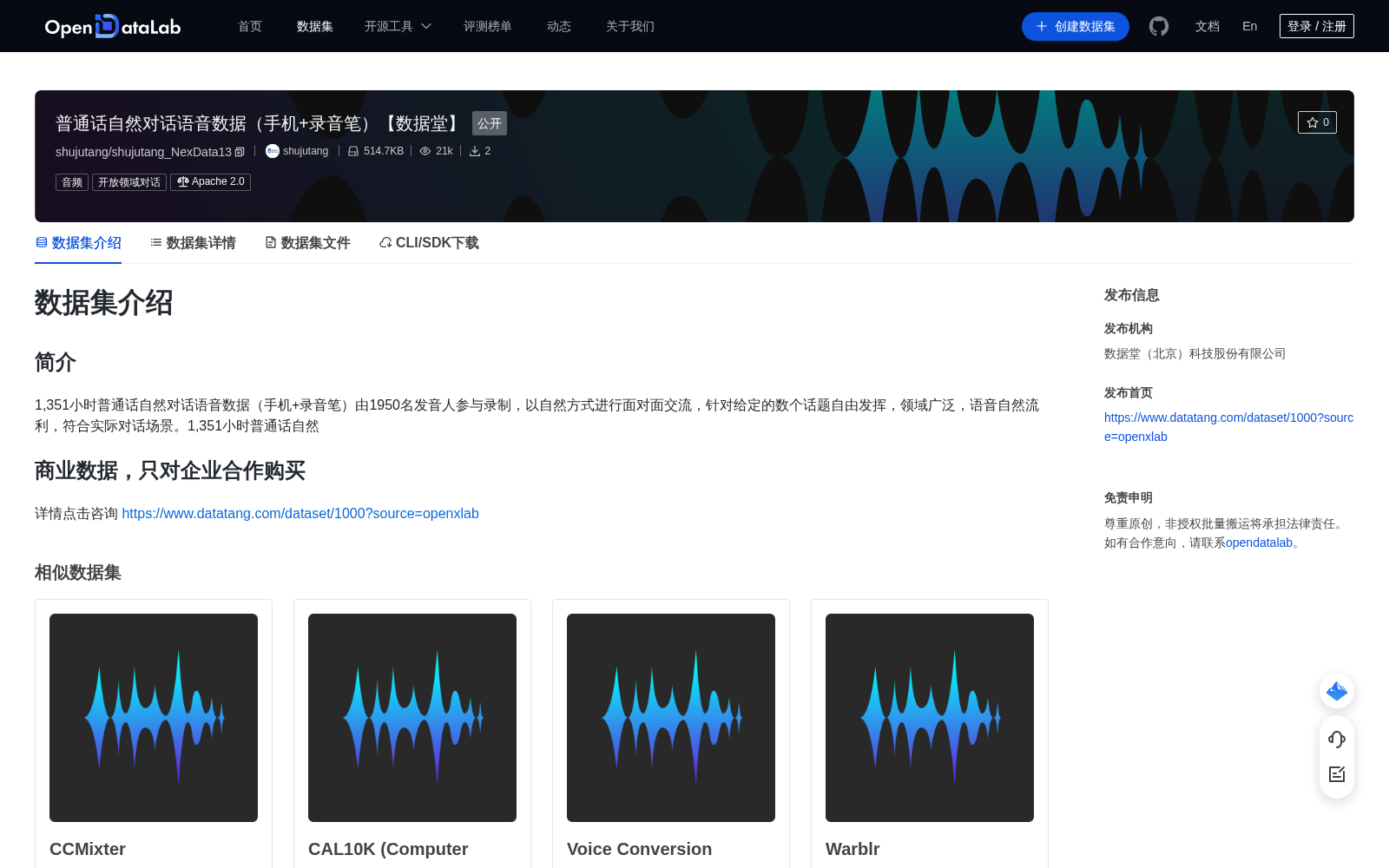Open 动态 in the navigation bar
Image resolution: width=1389 pixels, height=868 pixels.
point(559,26)
